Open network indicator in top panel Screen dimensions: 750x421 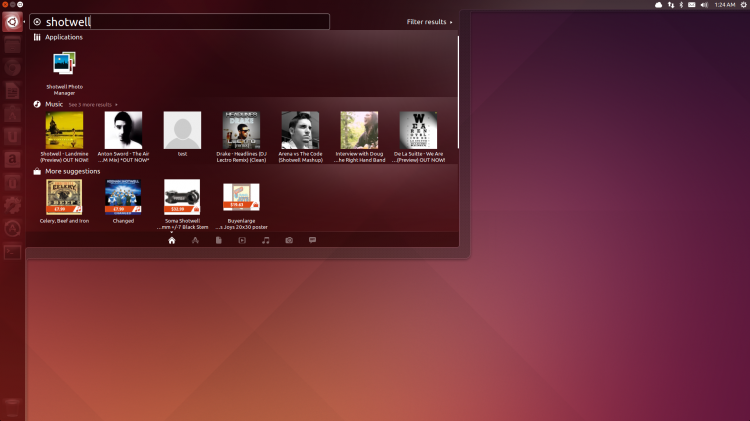click(671, 5)
